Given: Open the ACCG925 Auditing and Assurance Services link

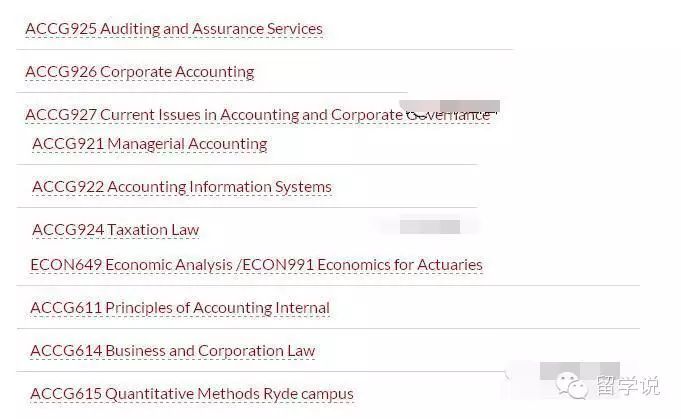Looking at the screenshot, I should (174, 29).
